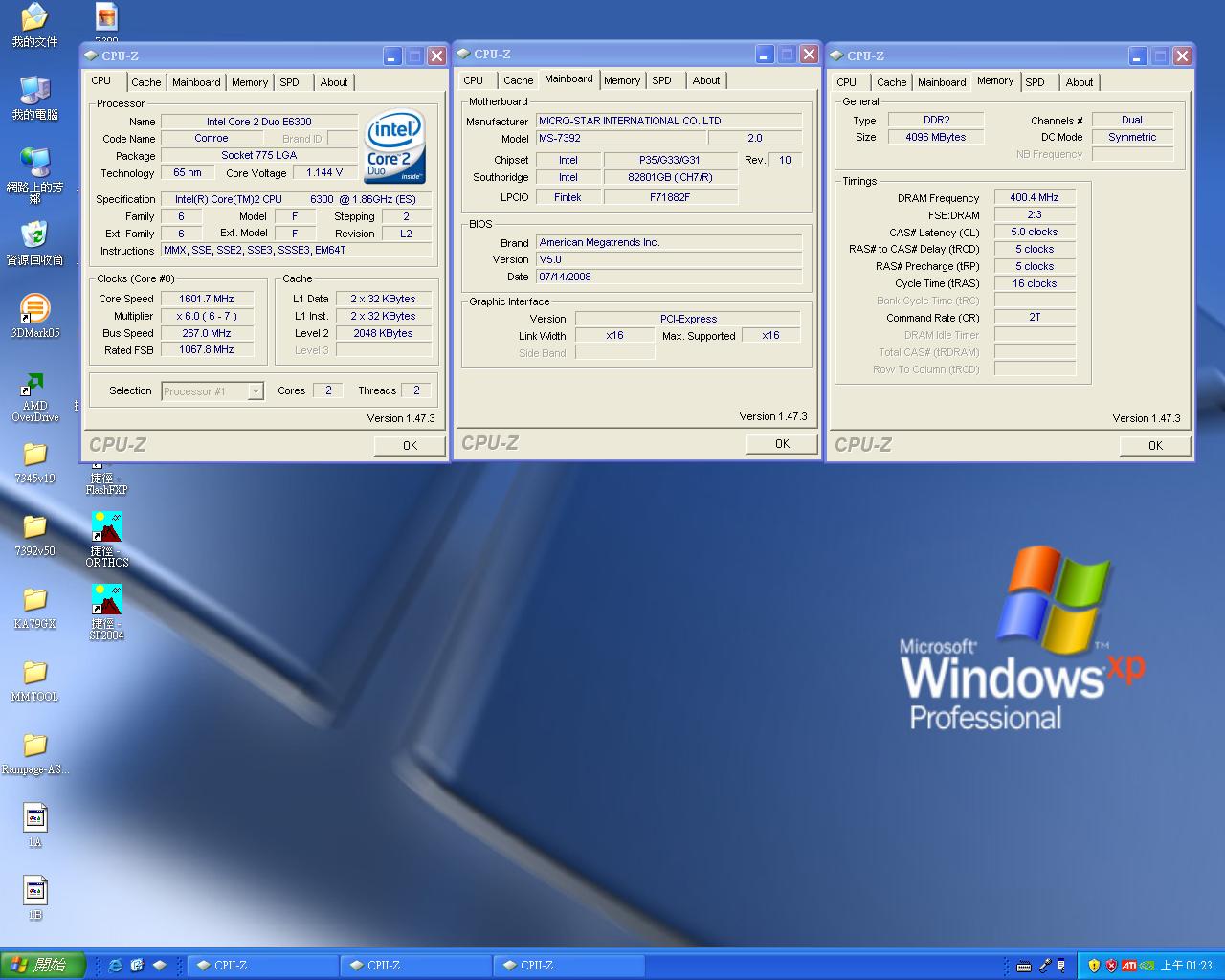Open the 我的文件 desktop icon
Screen dimensions: 1225x980
34,26
